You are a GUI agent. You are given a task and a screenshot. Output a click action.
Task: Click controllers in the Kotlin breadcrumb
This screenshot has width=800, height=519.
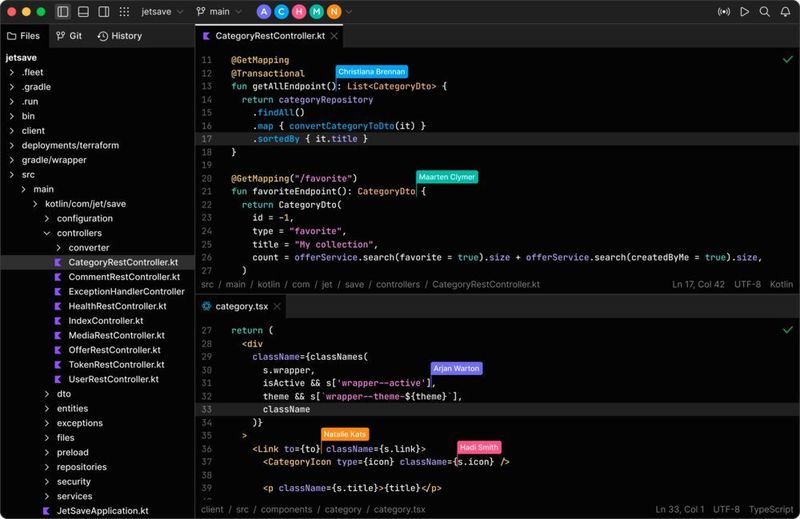[398, 284]
